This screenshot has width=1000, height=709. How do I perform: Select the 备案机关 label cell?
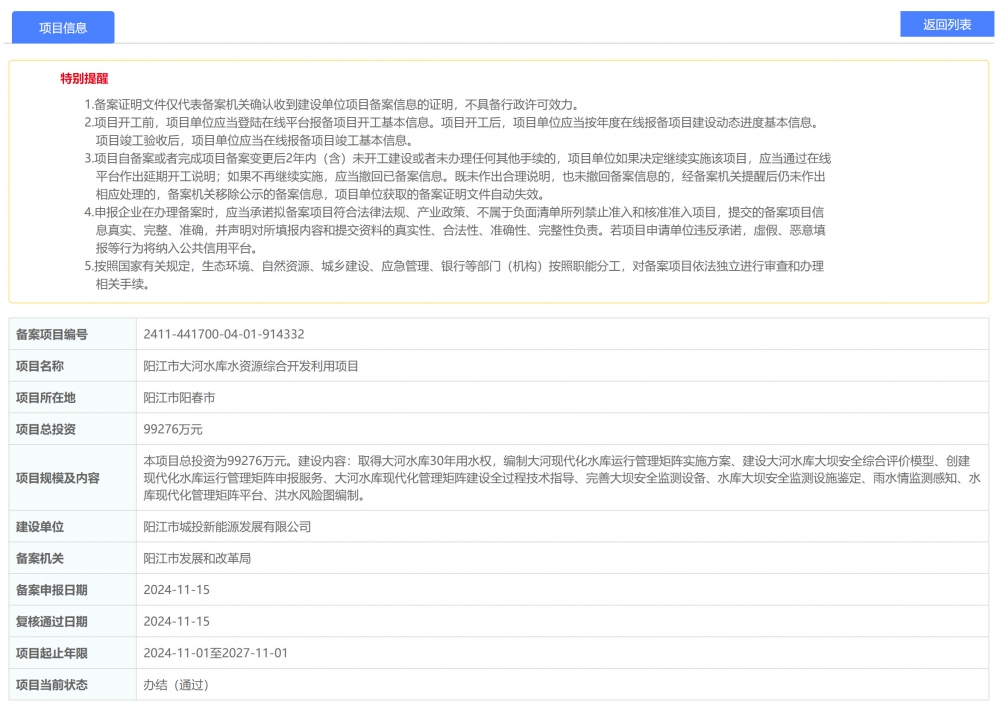tap(73, 559)
